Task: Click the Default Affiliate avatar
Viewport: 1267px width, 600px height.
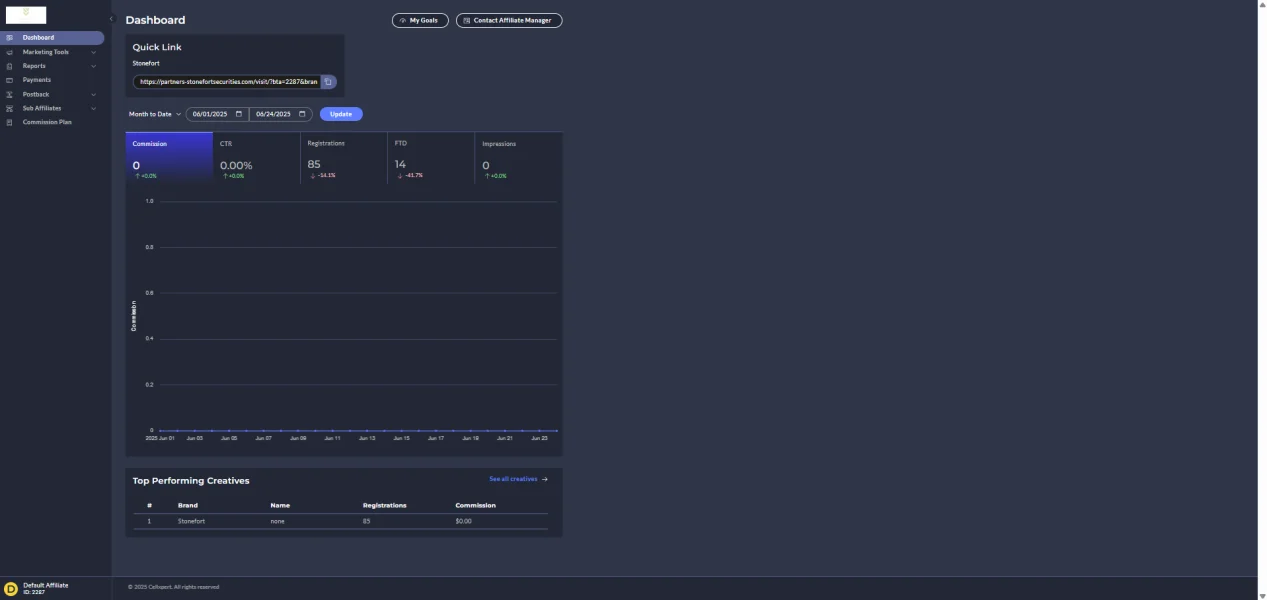Action: [x=11, y=588]
